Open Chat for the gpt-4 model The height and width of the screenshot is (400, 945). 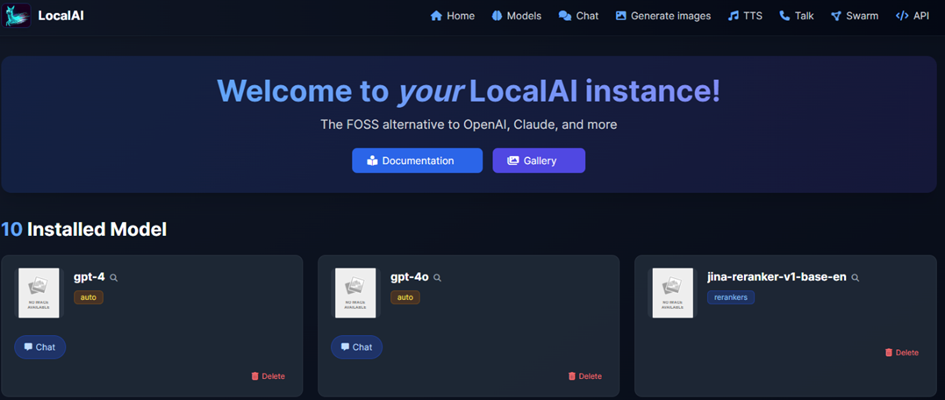tap(40, 347)
